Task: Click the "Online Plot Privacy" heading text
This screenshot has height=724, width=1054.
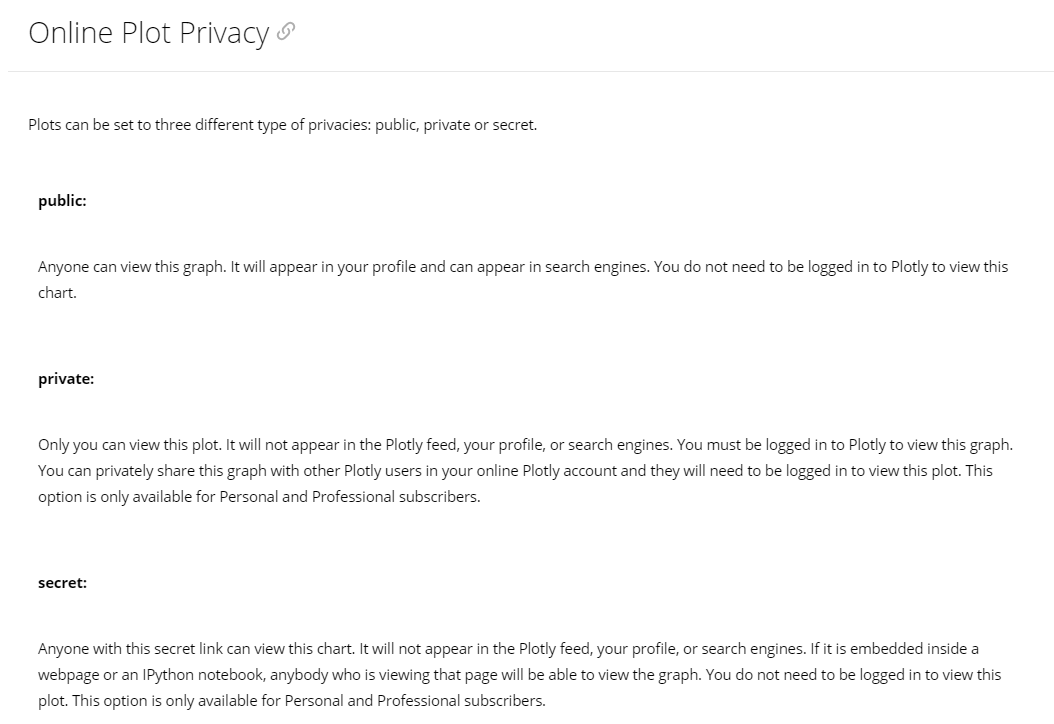Action: click(149, 33)
